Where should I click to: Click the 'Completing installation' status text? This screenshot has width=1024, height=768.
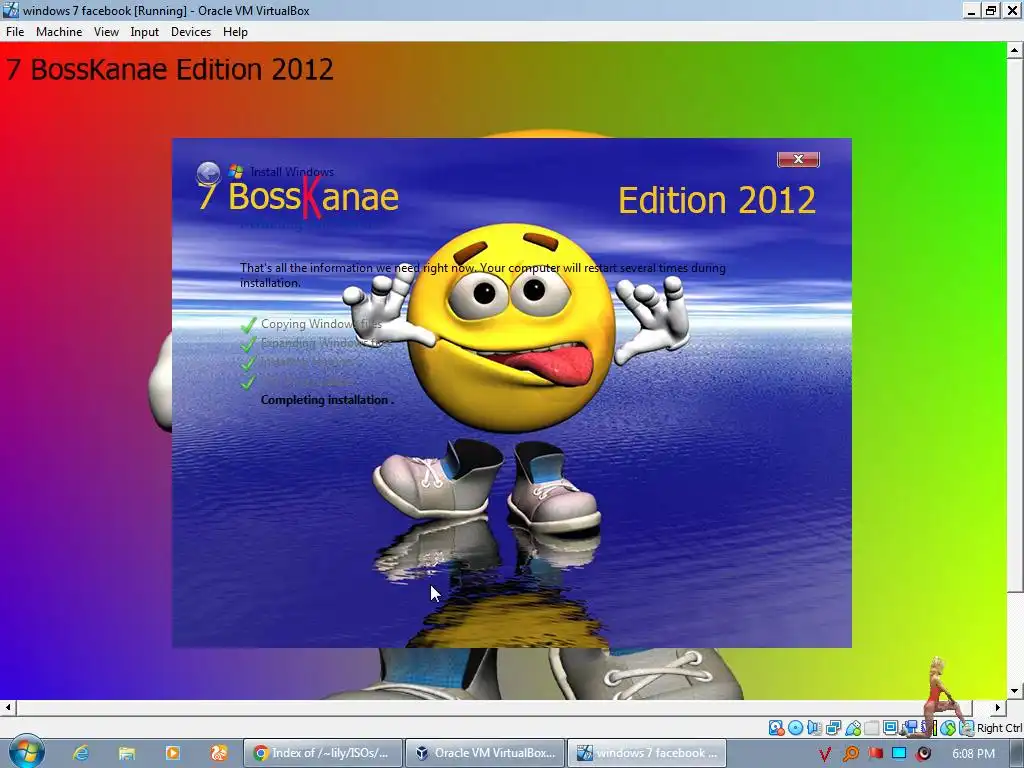[x=327, y=400]
